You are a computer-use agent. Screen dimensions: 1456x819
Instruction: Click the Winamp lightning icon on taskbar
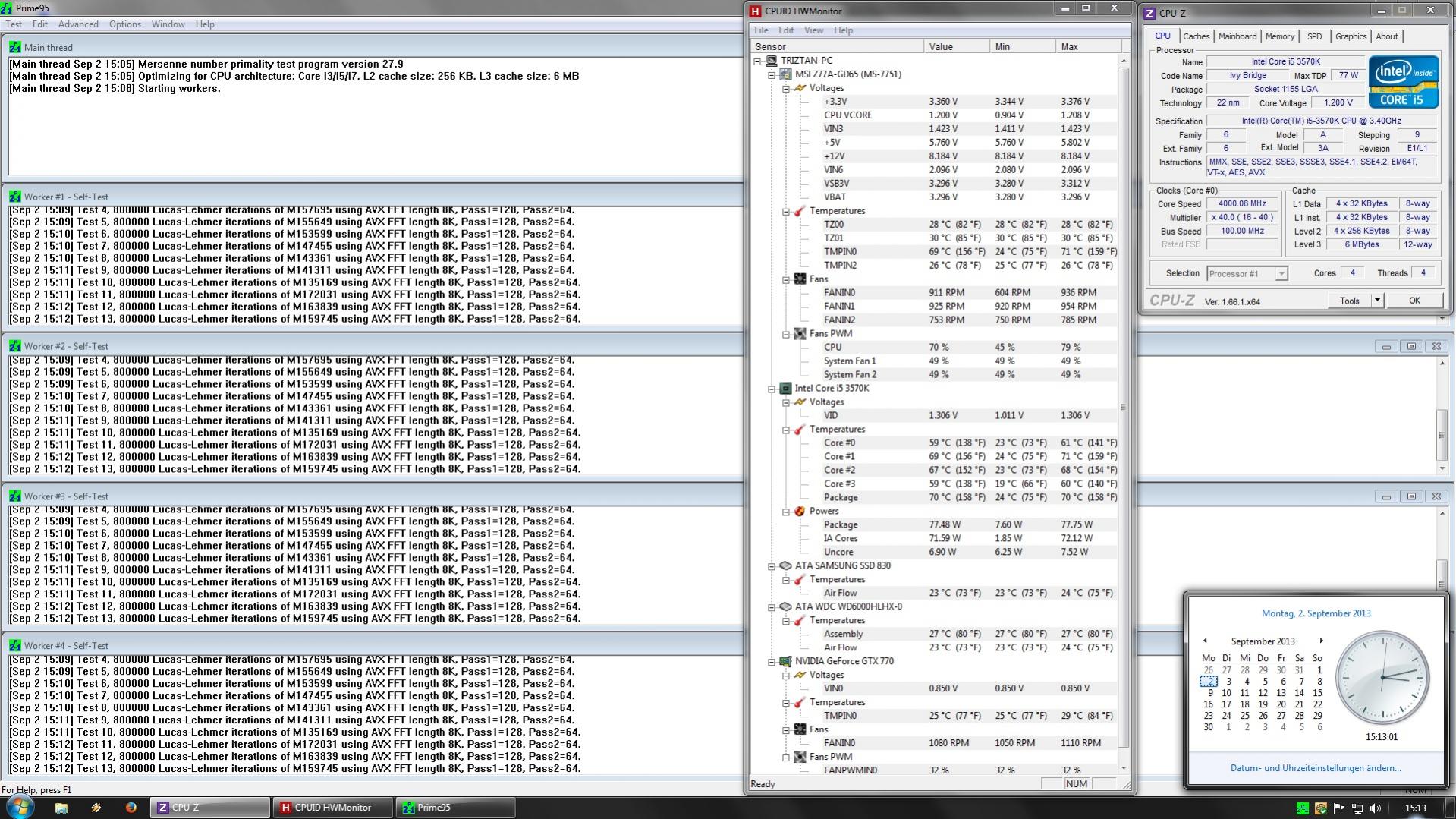96,808
